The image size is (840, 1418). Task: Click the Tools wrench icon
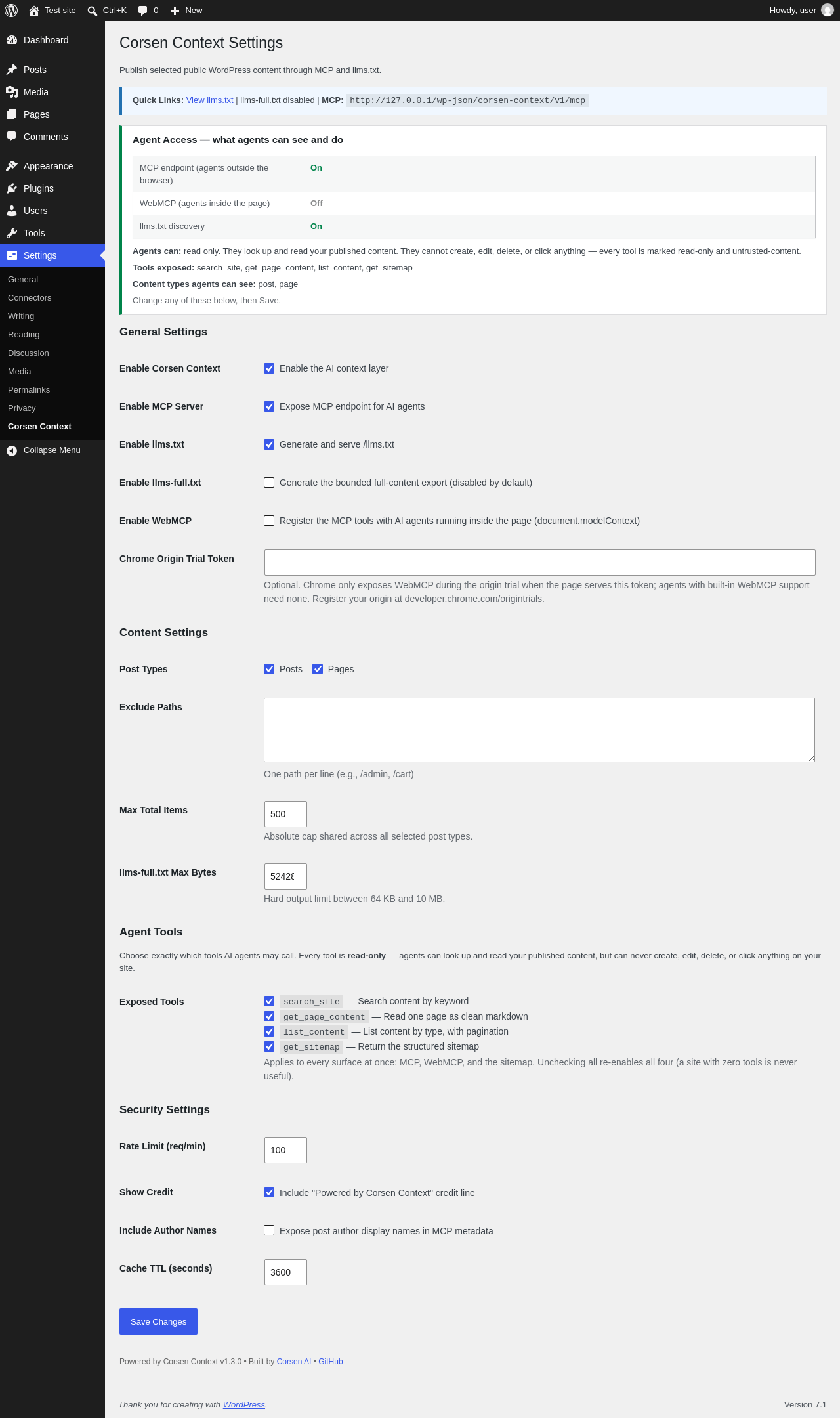click(x=12, y=233)
